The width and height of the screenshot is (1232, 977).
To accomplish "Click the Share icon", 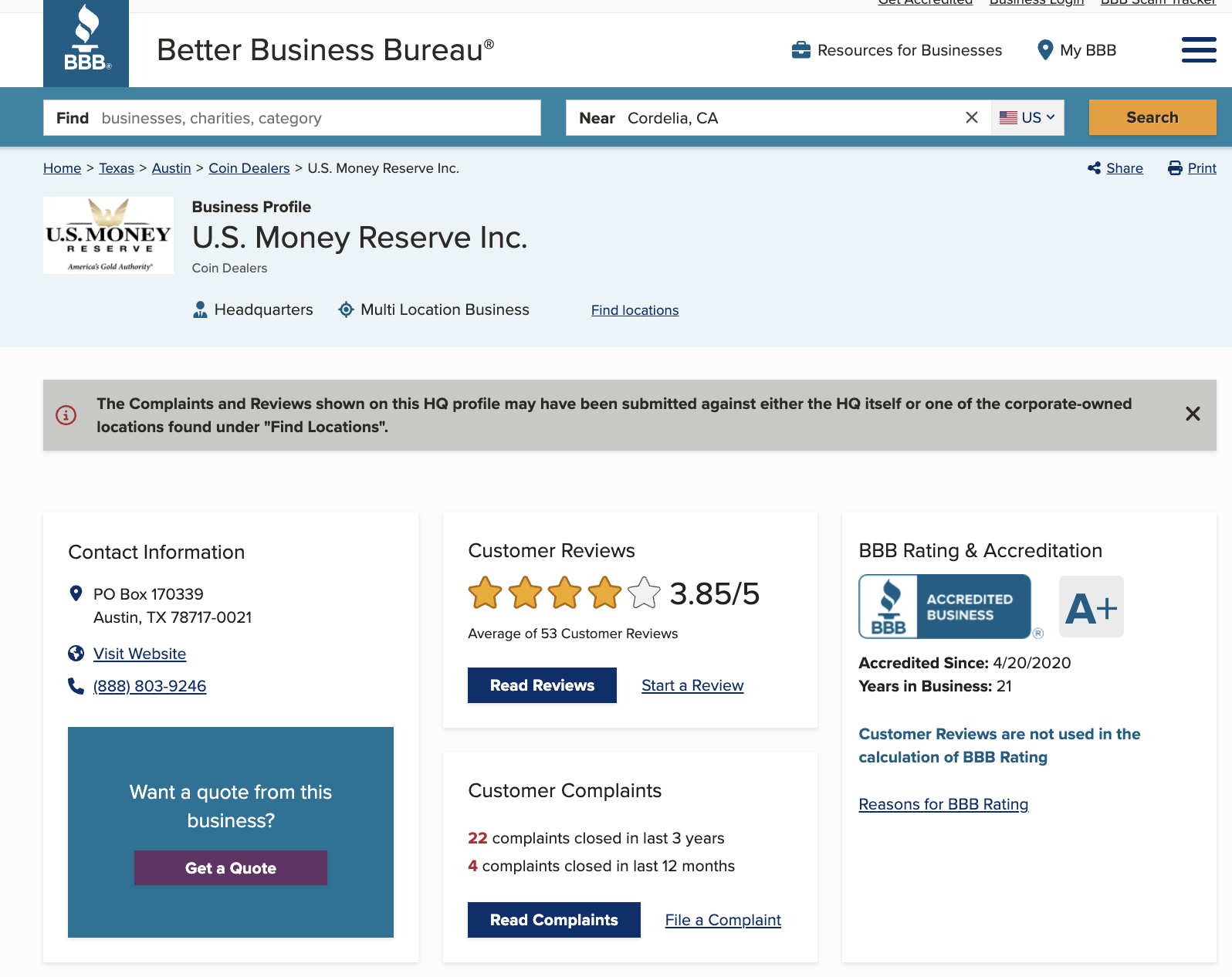I will (1094, 168).
